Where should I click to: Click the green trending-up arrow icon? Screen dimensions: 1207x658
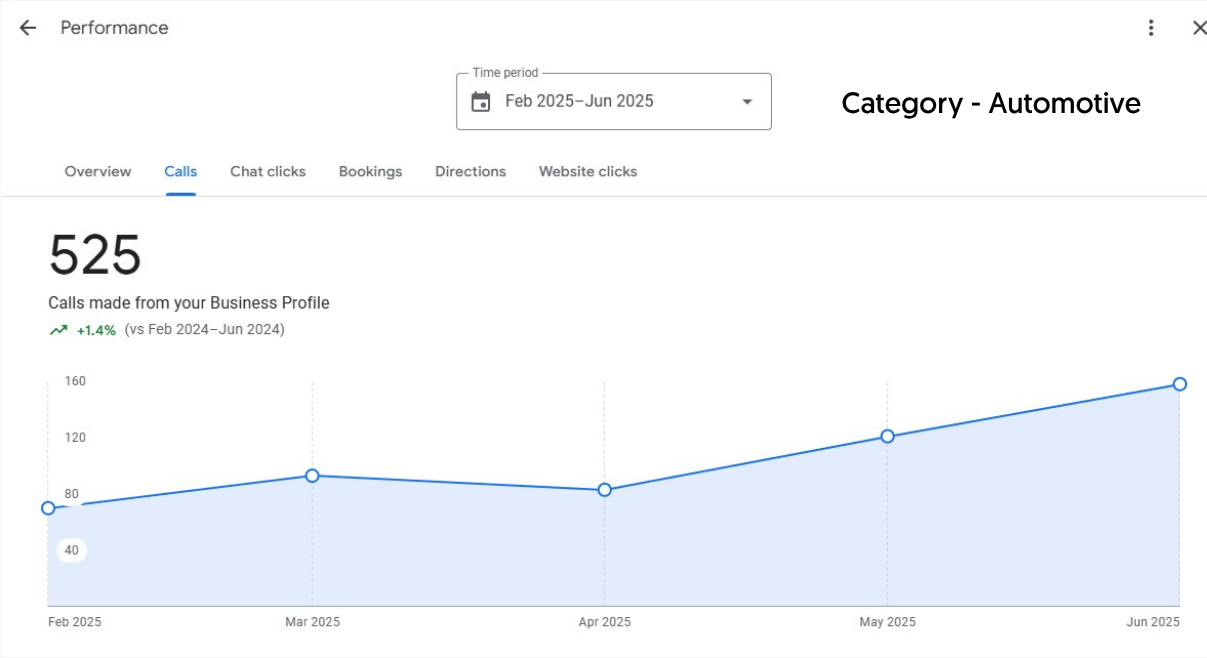(x=59, y=330)
